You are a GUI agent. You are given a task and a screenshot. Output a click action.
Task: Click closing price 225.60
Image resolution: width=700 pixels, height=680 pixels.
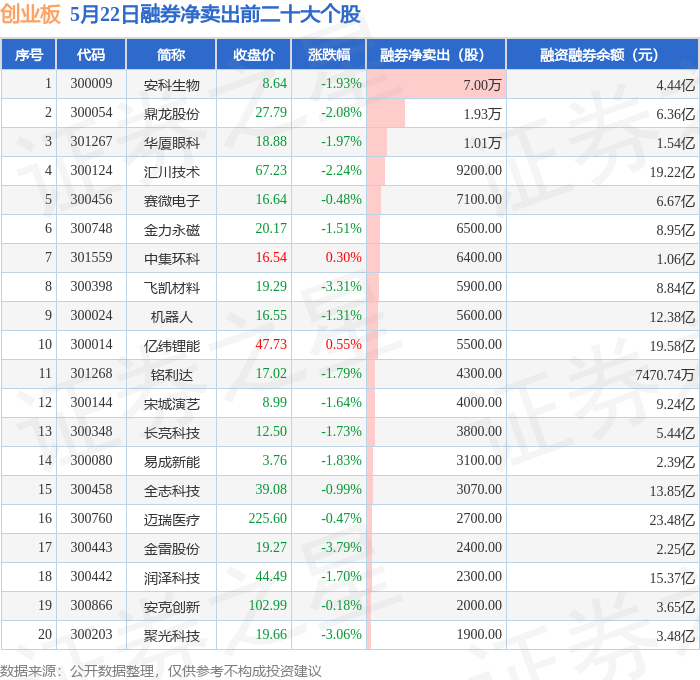tap(267, 519)
